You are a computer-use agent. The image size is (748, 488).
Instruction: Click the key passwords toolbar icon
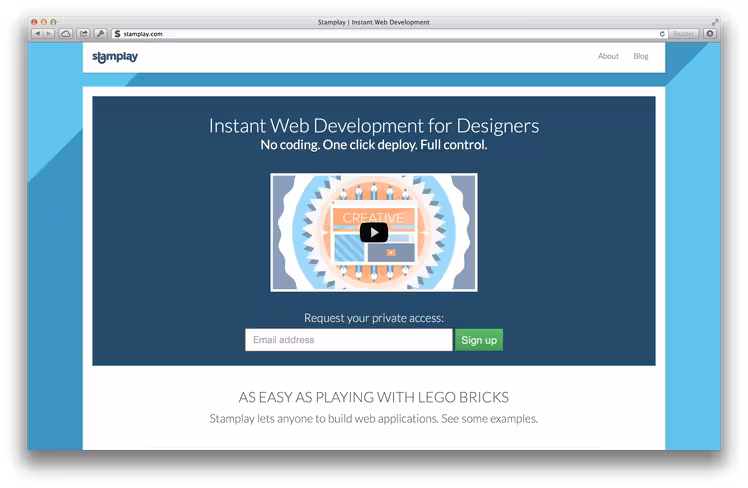coord(100,34)
